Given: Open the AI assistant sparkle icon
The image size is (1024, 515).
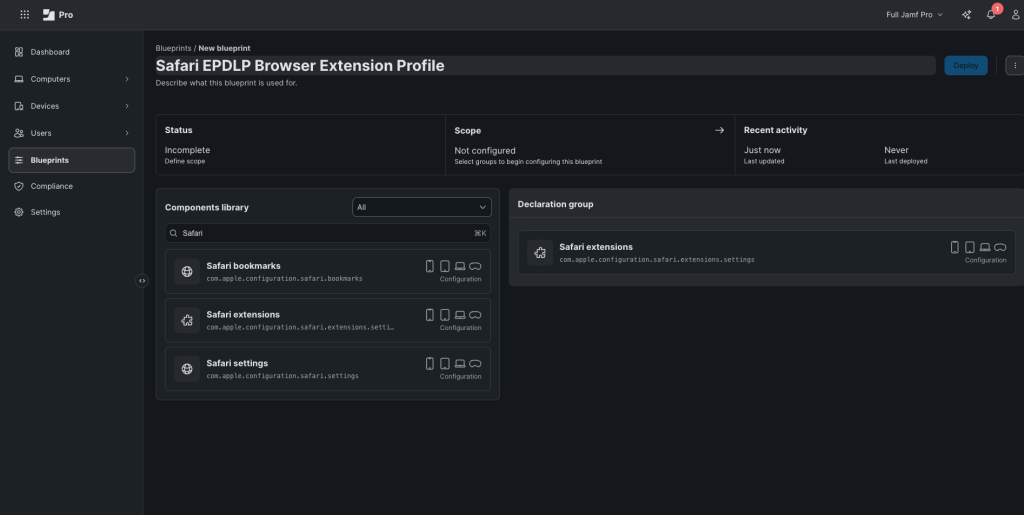Looking at the screenshot, I should click(x=967, y=14).
